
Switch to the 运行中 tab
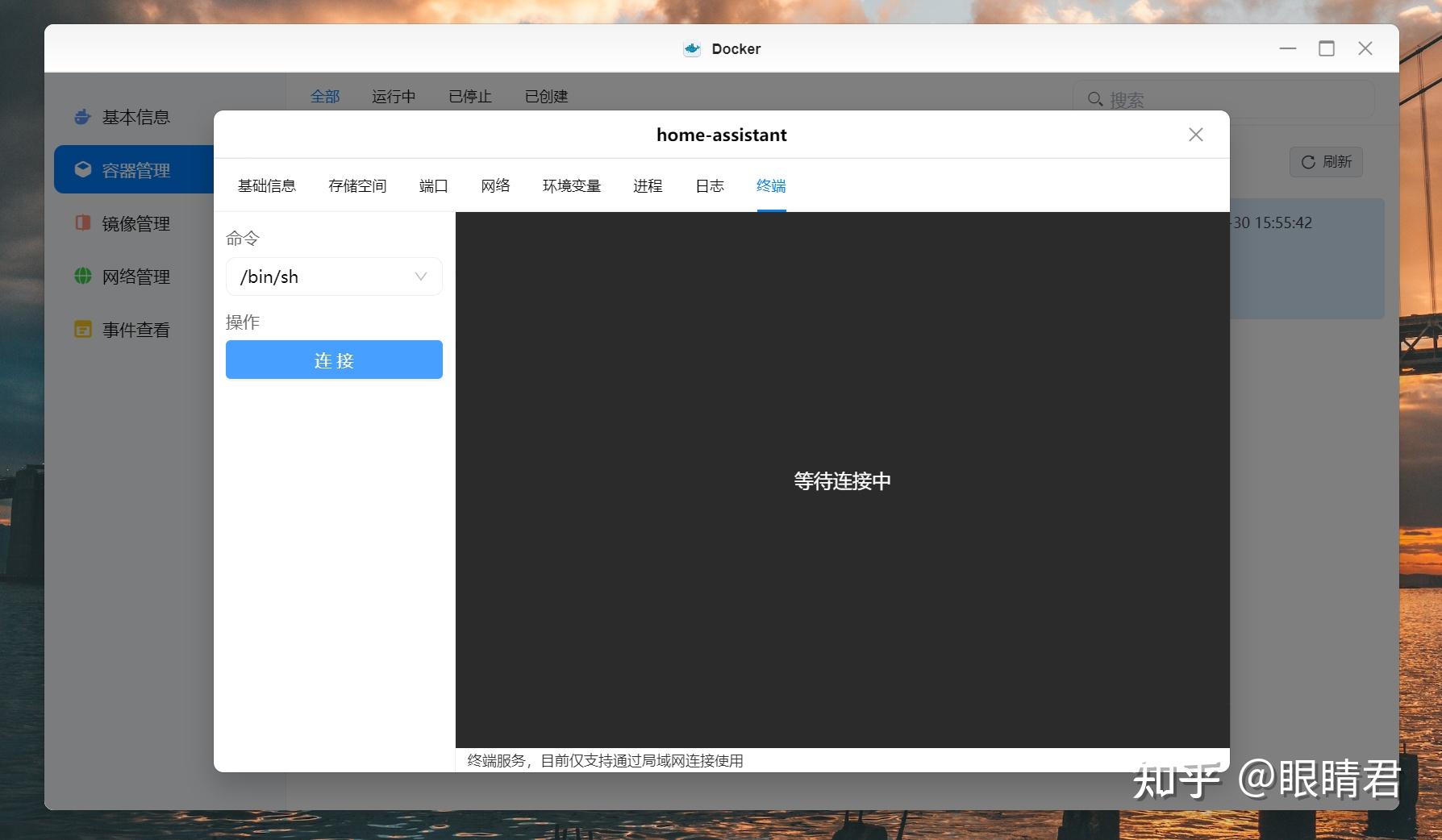click(x=393, y=96)
